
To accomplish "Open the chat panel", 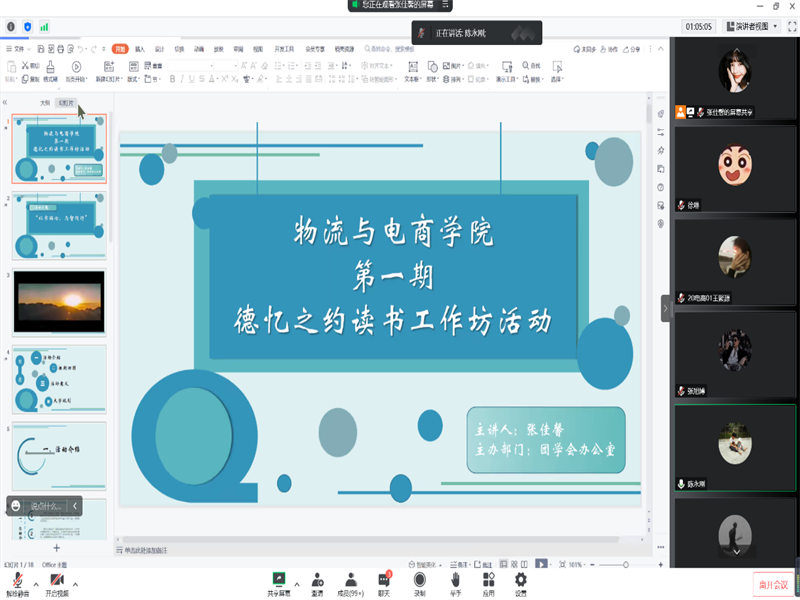I will click(385, 581).
